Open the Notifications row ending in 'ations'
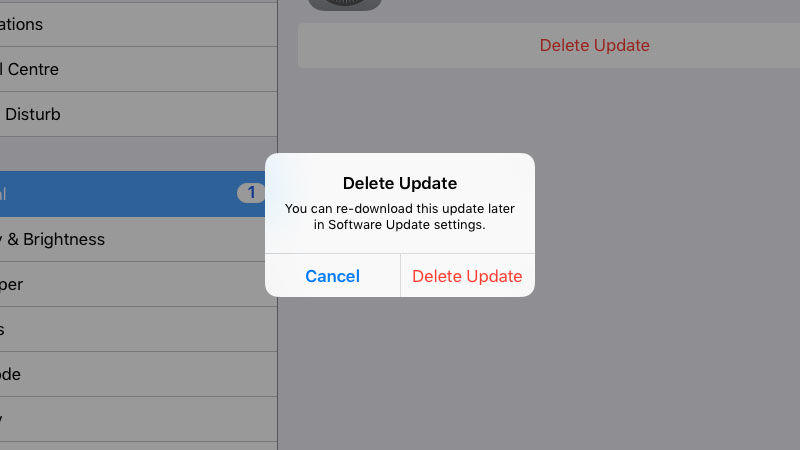The height and width of the screenshot is (450, 800). point(138,24)
